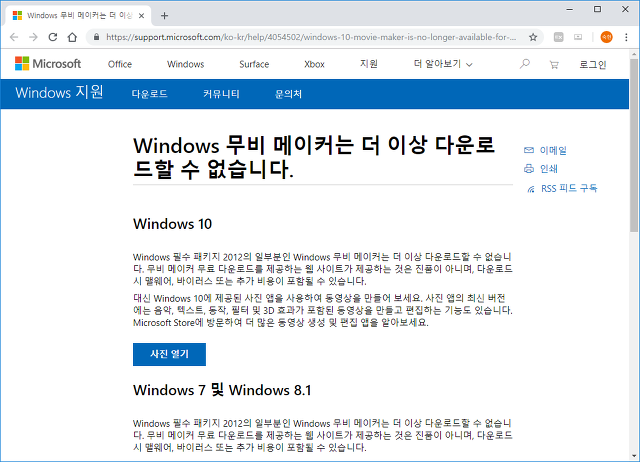Open the Chrome three-dot menu

pyautogui.click(x=626, y=37)
